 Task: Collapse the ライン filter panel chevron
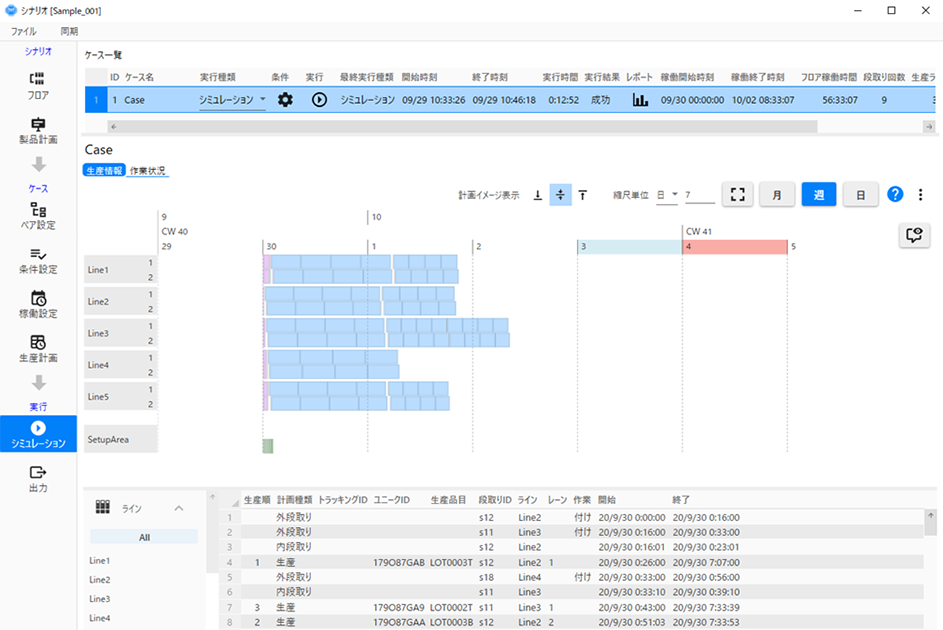(179, 508)
